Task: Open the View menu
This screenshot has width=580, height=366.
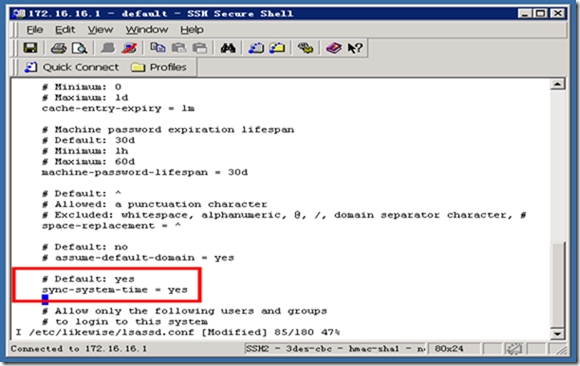Action: click(x=100, y=30)
